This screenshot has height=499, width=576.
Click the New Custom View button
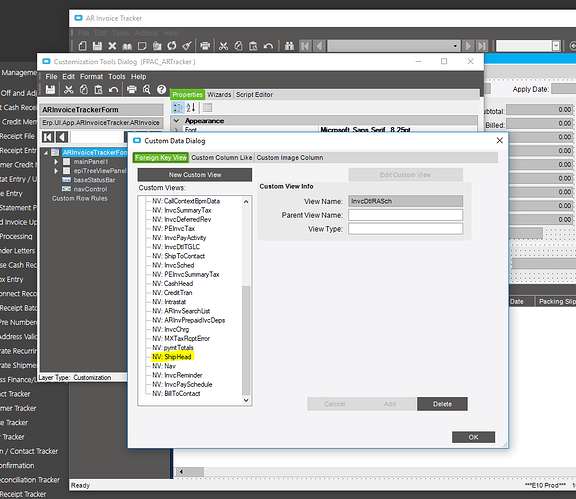pyautogui.click(x=195, y=175)
